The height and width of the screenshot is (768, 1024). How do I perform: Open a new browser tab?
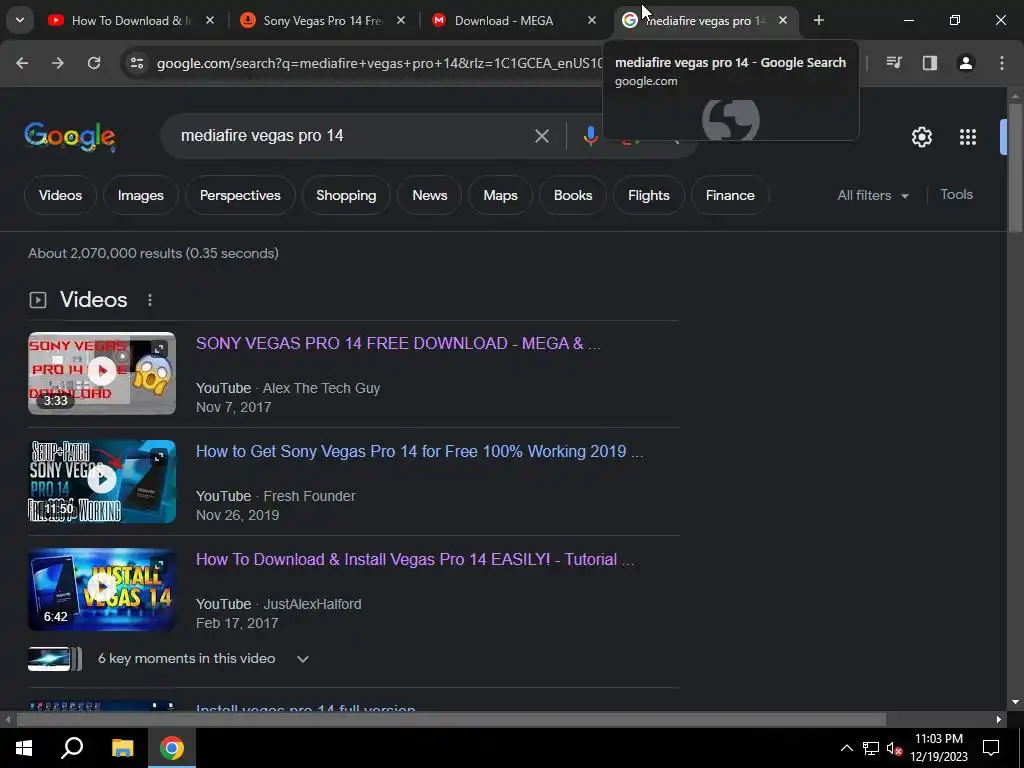click(x=818, y=21)
